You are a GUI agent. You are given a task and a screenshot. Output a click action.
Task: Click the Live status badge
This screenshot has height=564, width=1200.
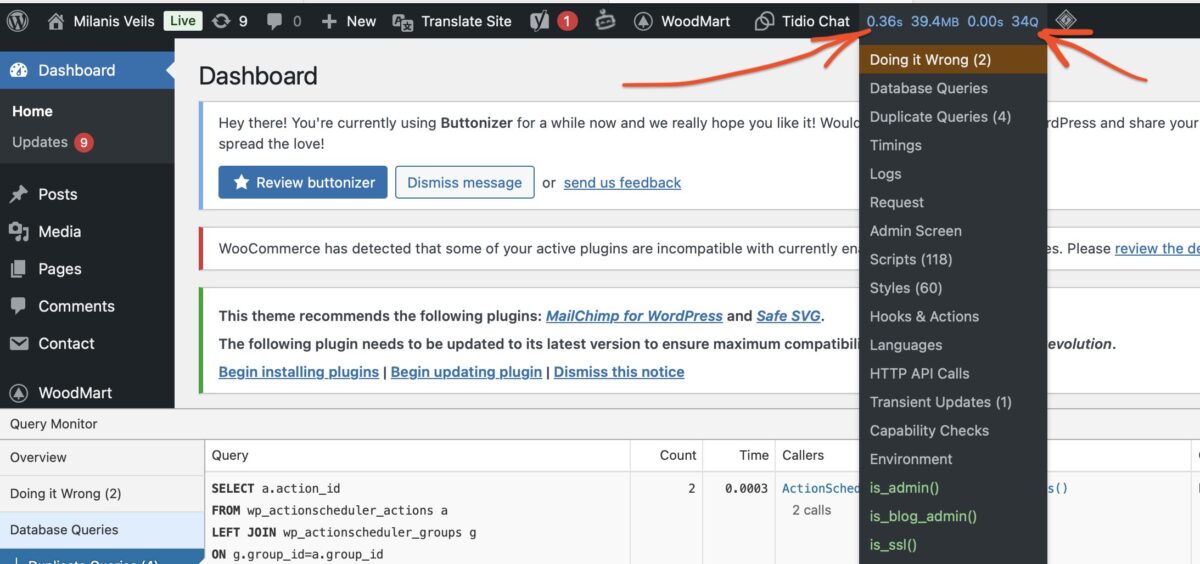(x=182, y=20)
